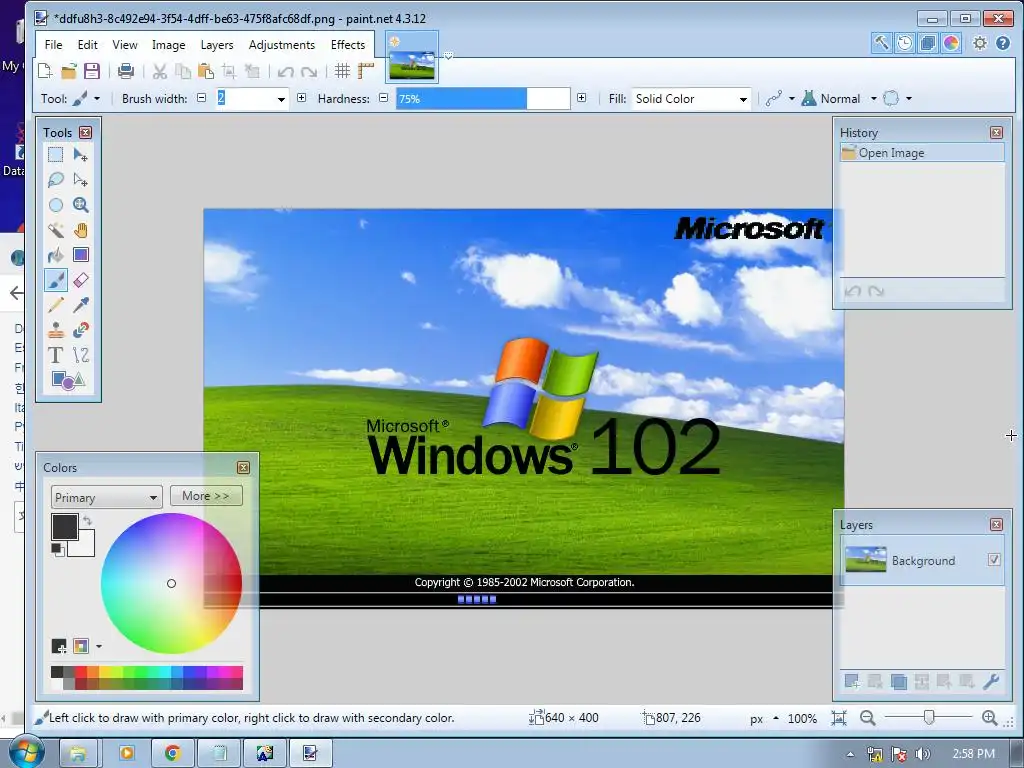Select the Clone Stamp tool
The height and width of the screenshot is (768, 1024).
coord(56,330)
